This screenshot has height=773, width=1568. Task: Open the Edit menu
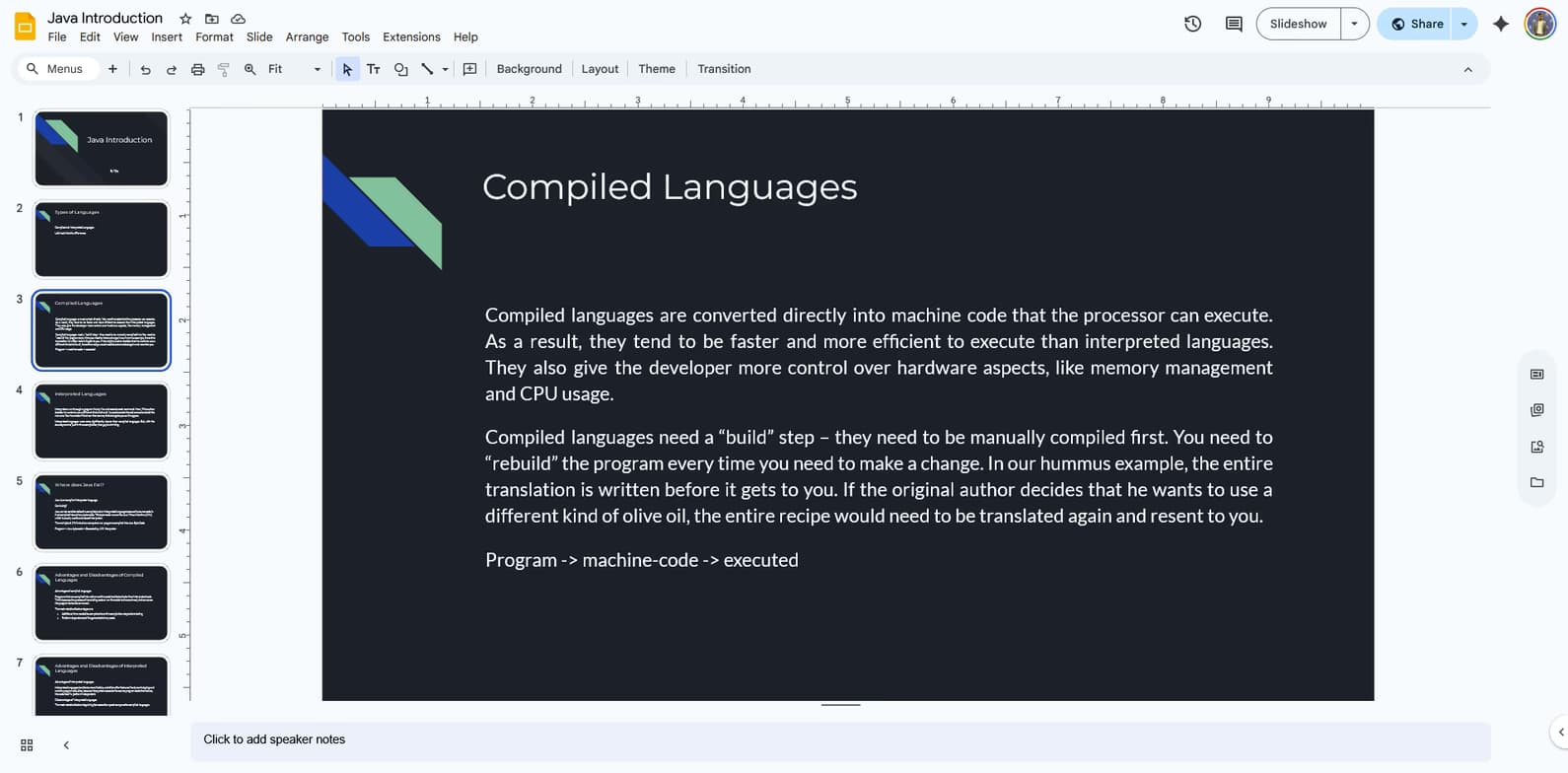[90, 36]
